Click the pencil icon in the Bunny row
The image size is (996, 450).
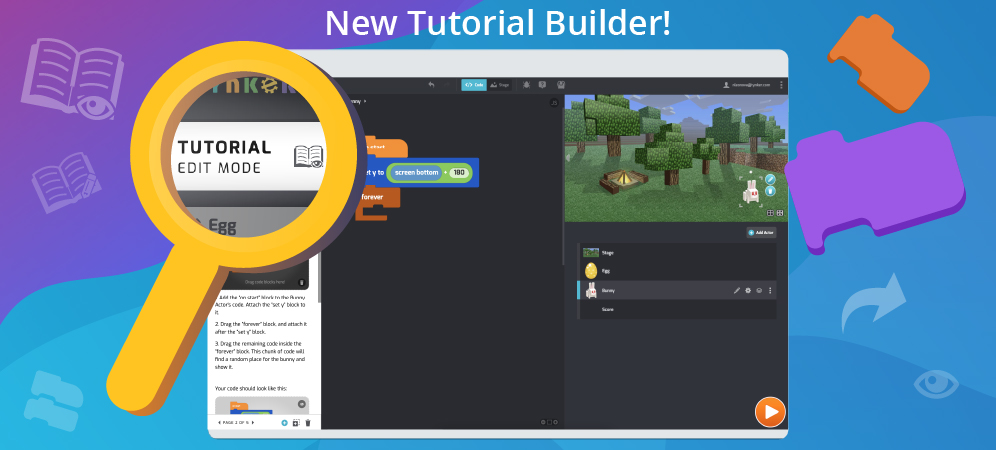(x=737, y=290)
